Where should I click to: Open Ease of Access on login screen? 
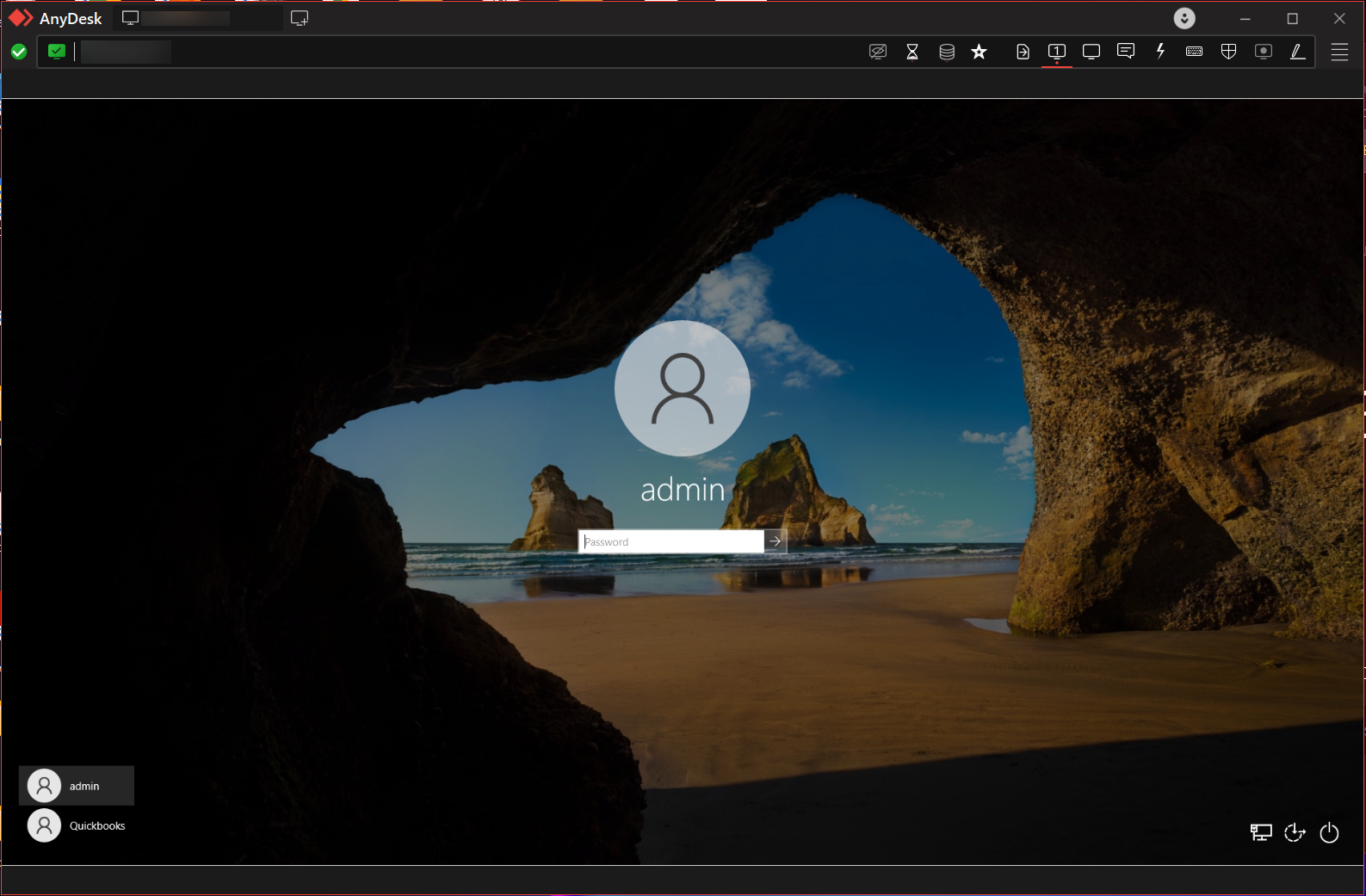[1295, 832]
